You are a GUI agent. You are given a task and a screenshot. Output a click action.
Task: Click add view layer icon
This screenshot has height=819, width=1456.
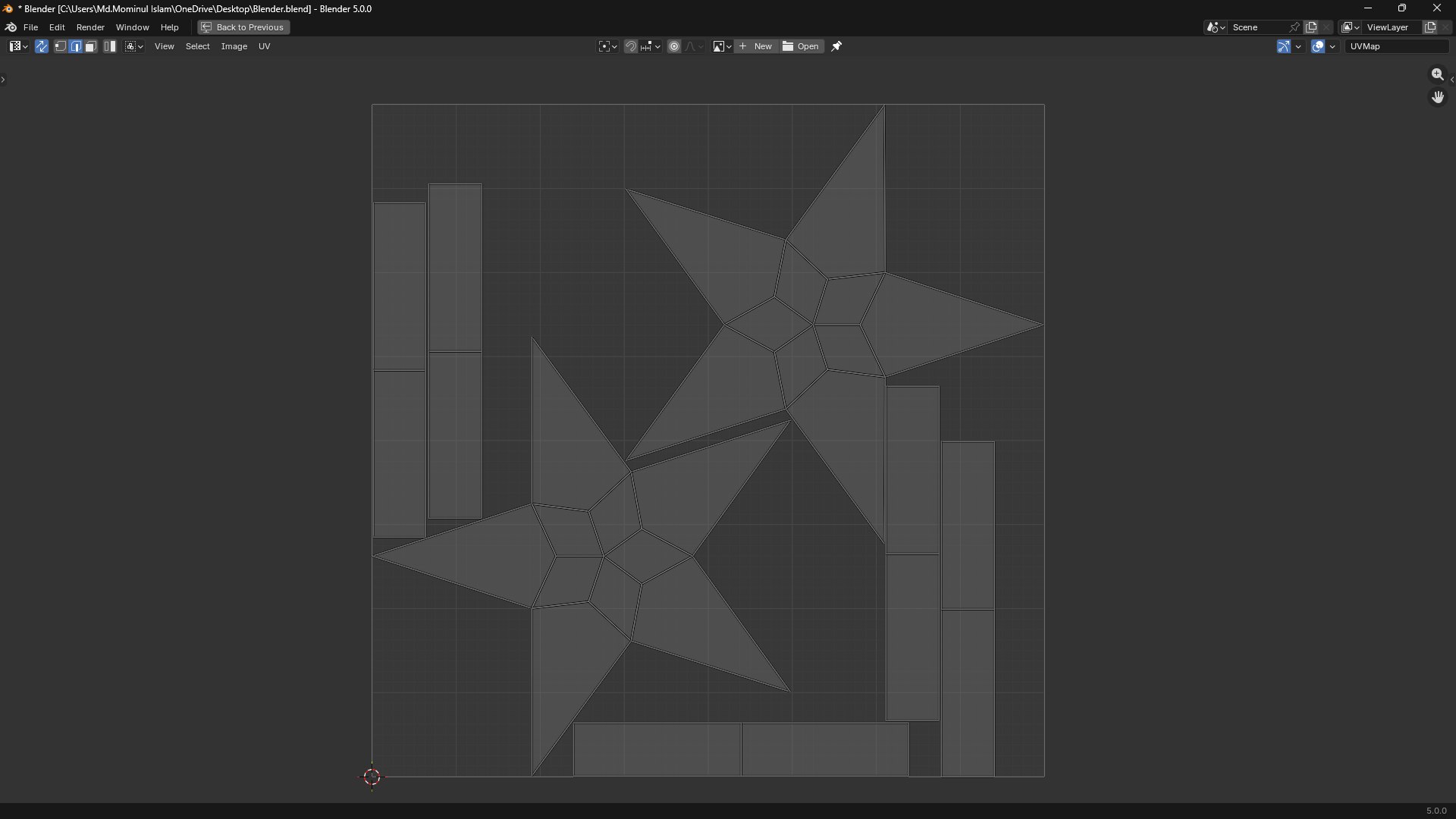pyautogui.click(x=1430, y=27)
